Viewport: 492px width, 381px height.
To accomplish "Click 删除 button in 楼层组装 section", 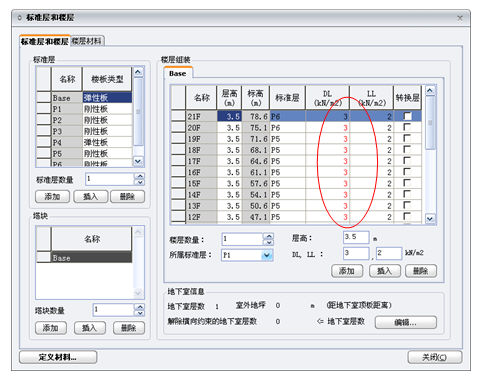I will [x=421, y=271].
